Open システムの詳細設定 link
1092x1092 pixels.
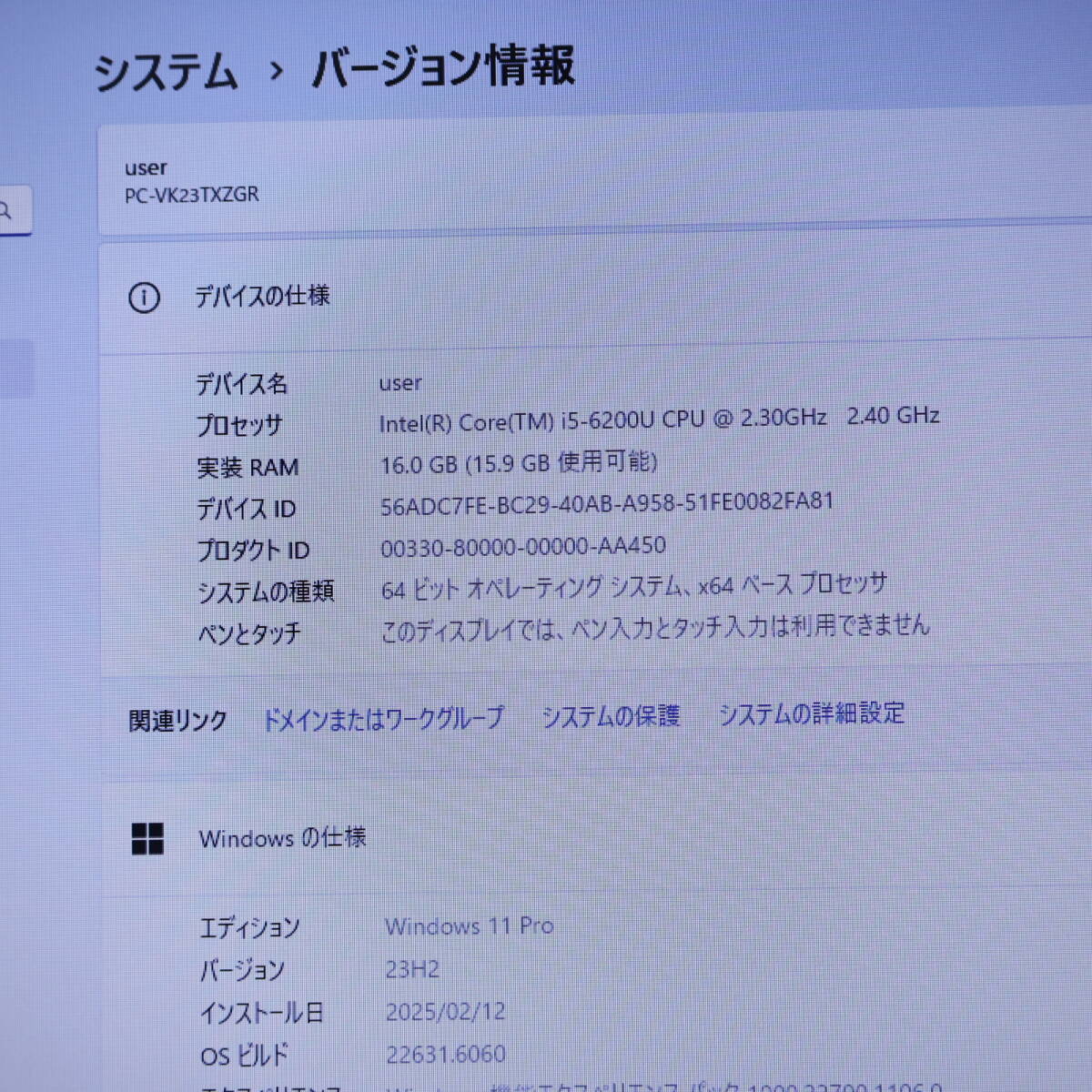812,713
